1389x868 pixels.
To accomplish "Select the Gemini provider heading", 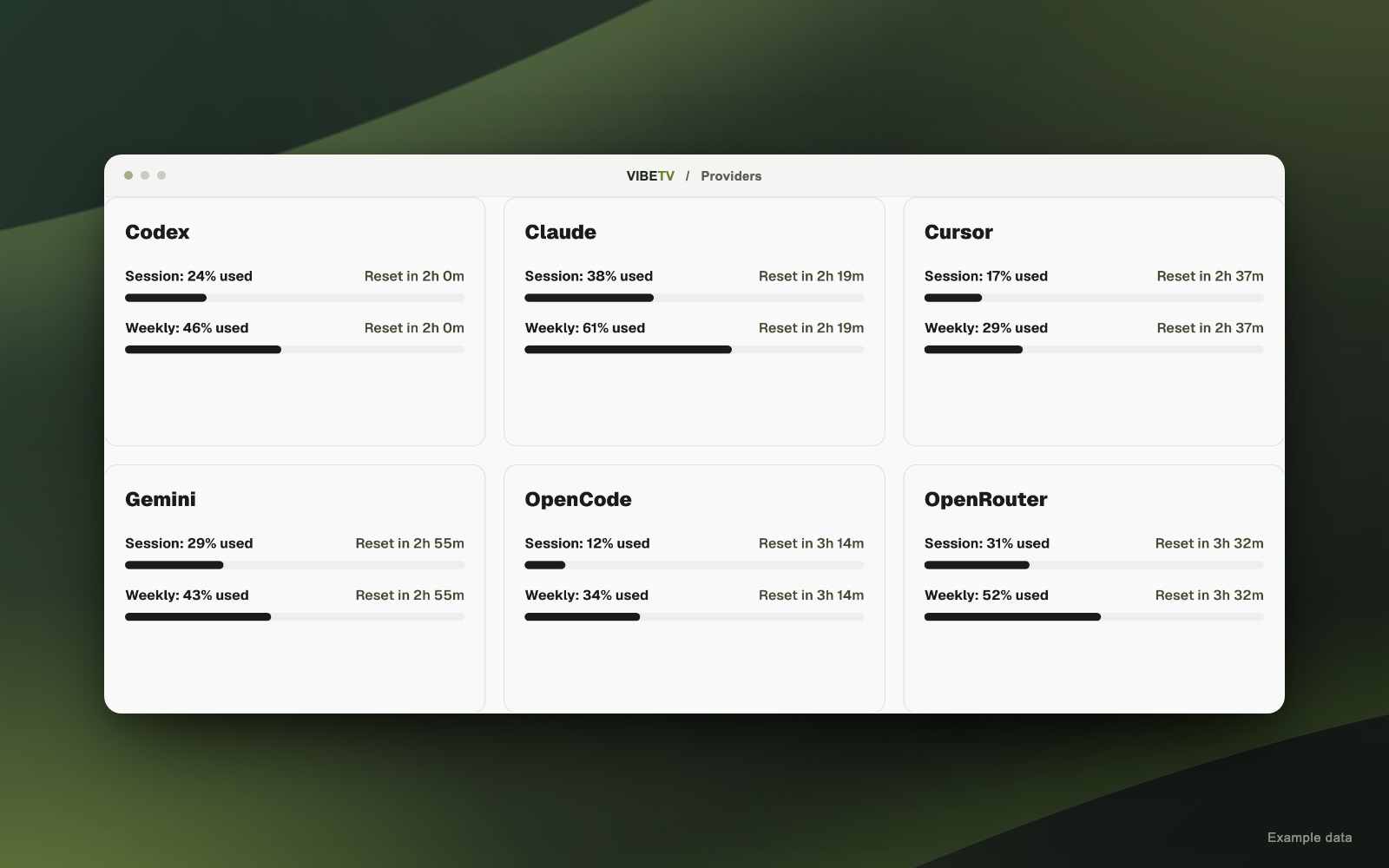I will tap(161, 499).
